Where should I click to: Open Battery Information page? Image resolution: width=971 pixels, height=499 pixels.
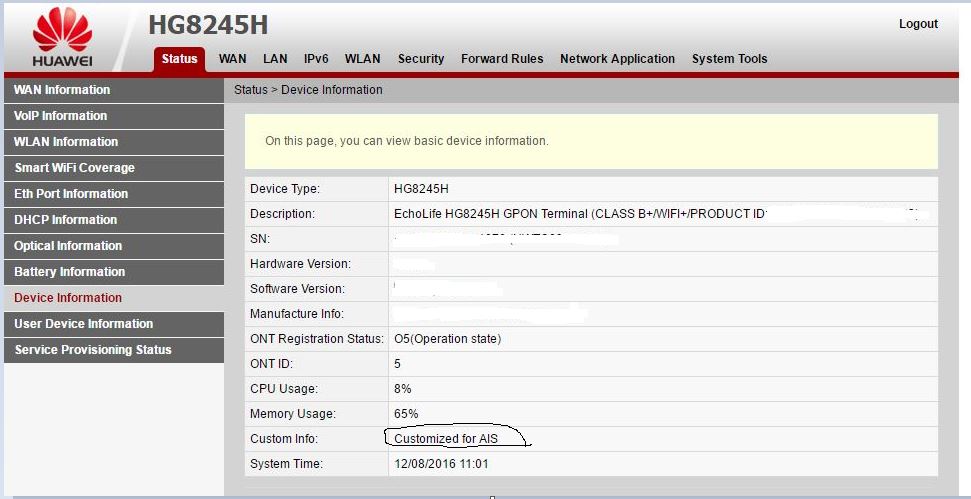pos(114,272)
